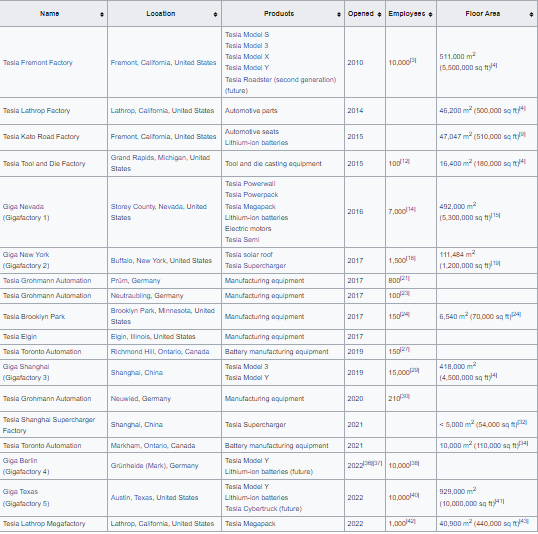Open the Giga New York link
The width and height of the screenshot is (538, 534).
coord(26,255)
